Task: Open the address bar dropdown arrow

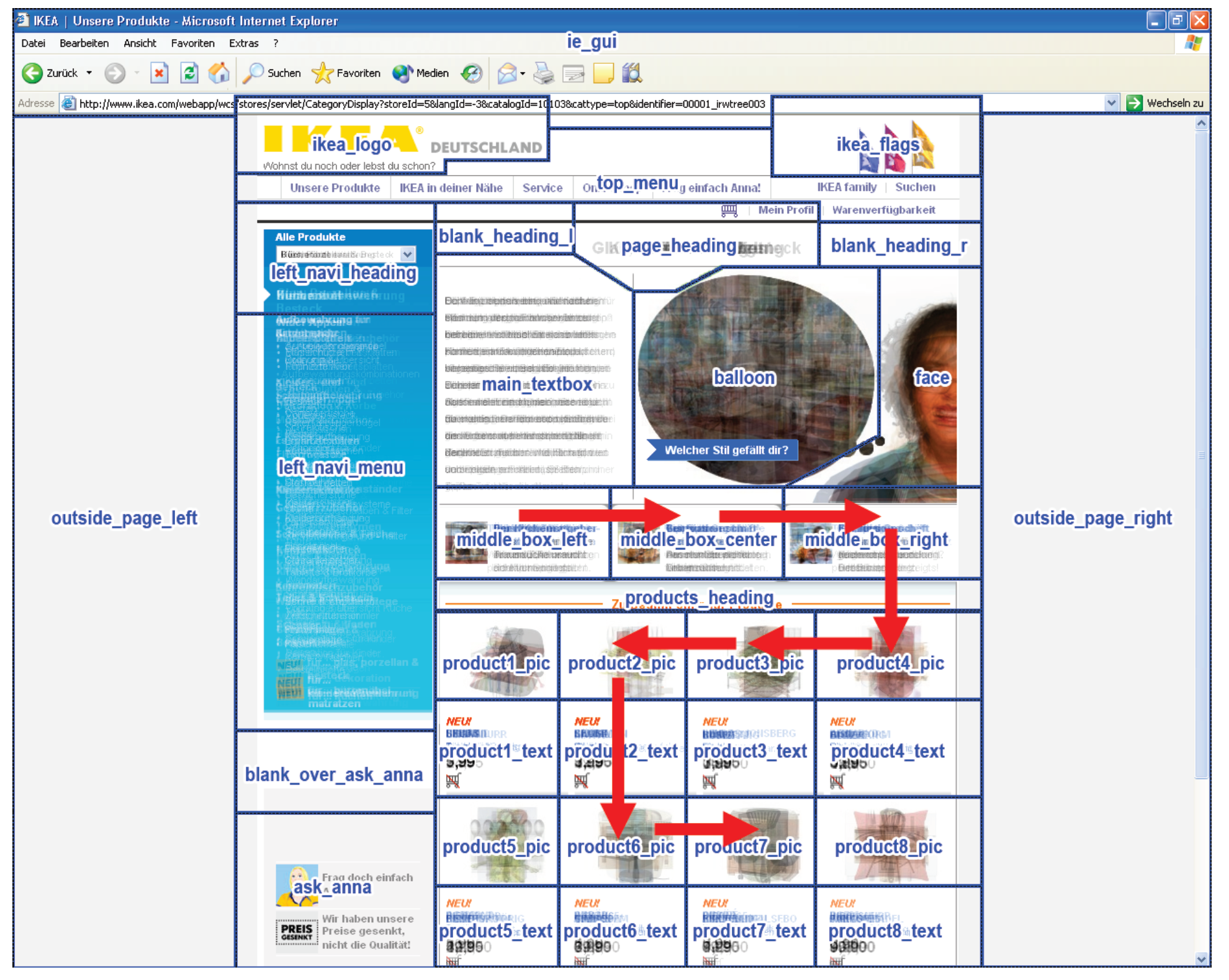Action: pyautogui.click(x=1111, y=103)
